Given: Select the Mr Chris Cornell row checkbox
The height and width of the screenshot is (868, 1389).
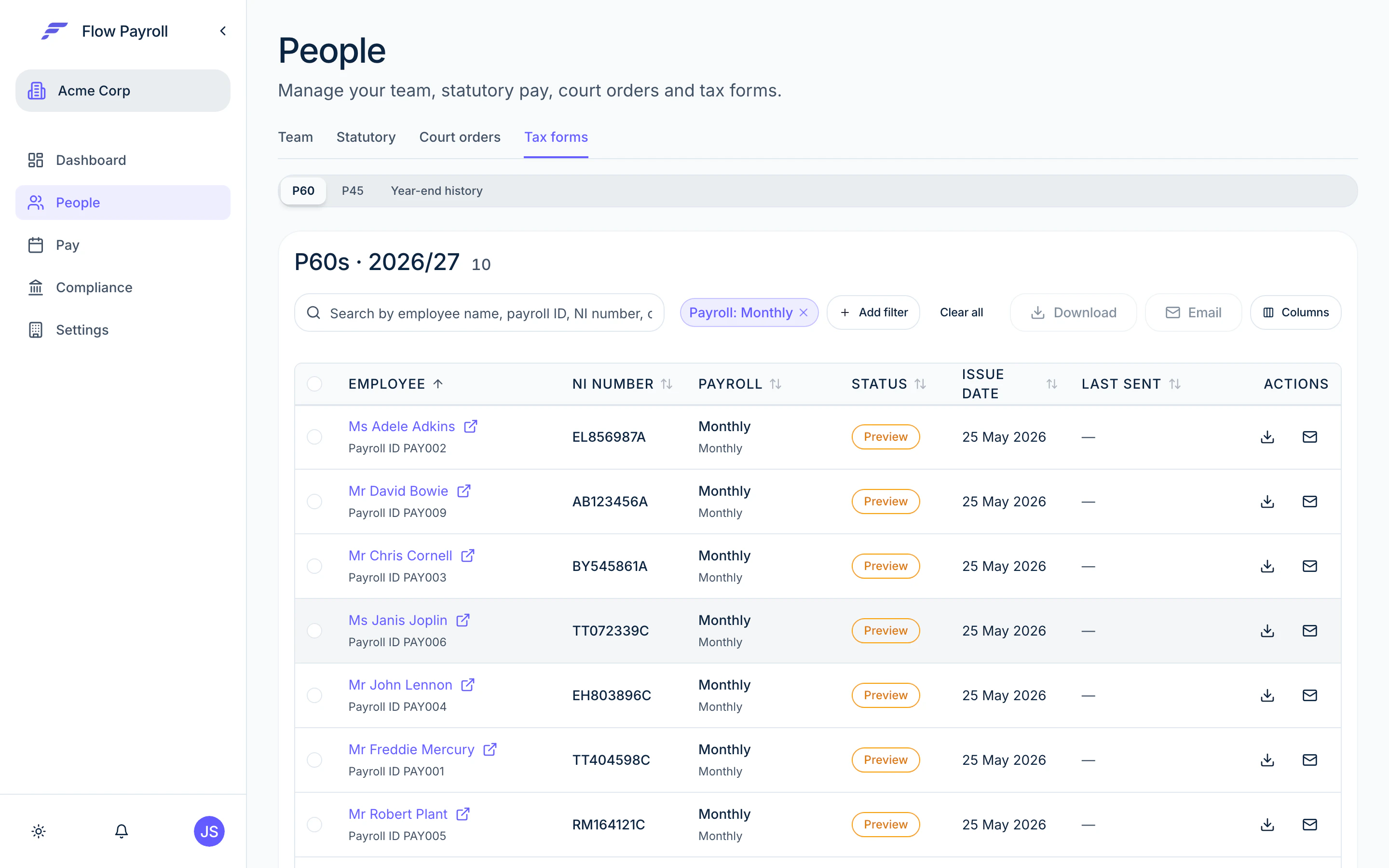Looking at the screenshot, I should [x=314, y=566].
